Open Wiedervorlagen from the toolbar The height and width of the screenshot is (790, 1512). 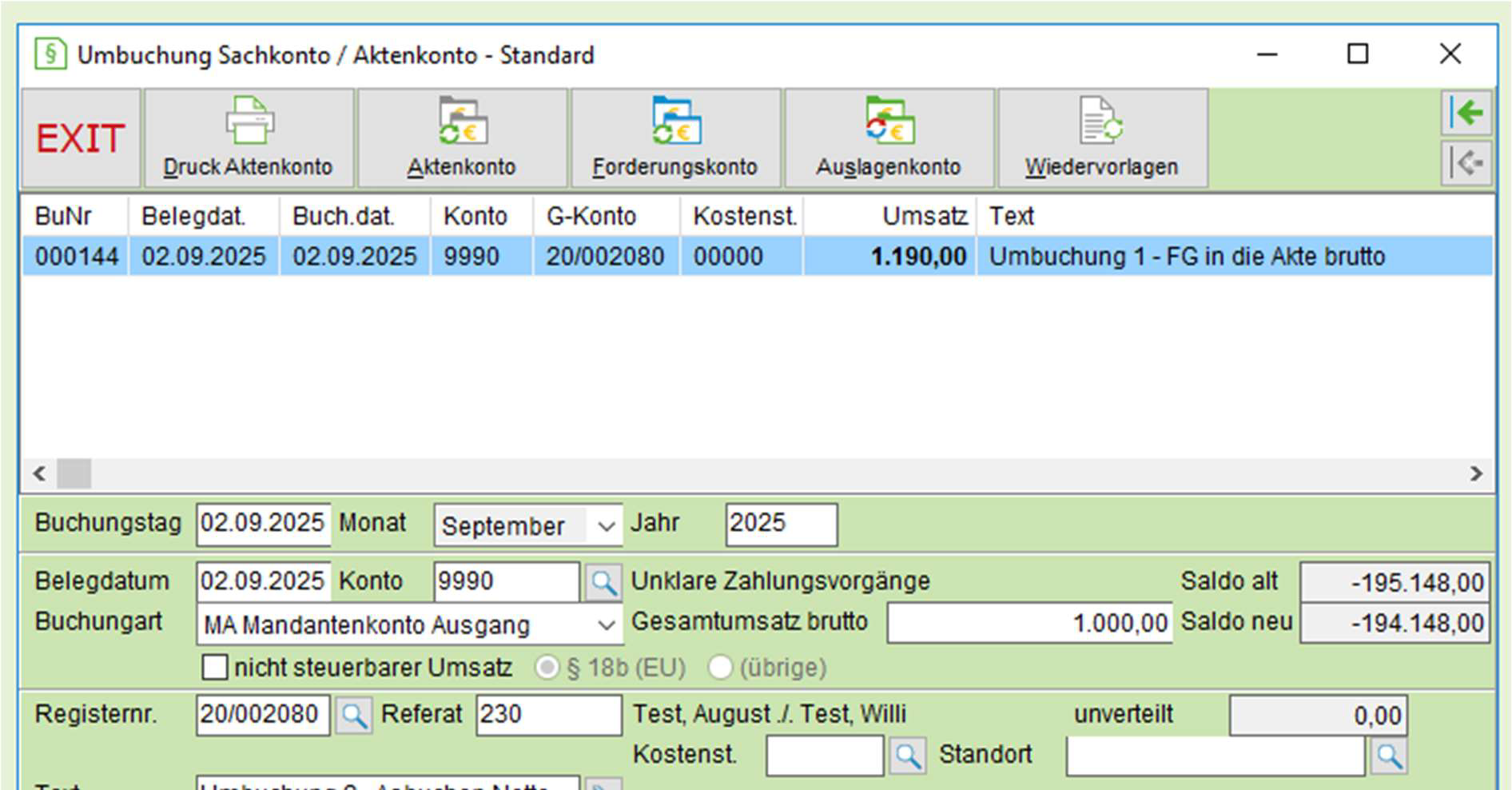pos(1102,138)
